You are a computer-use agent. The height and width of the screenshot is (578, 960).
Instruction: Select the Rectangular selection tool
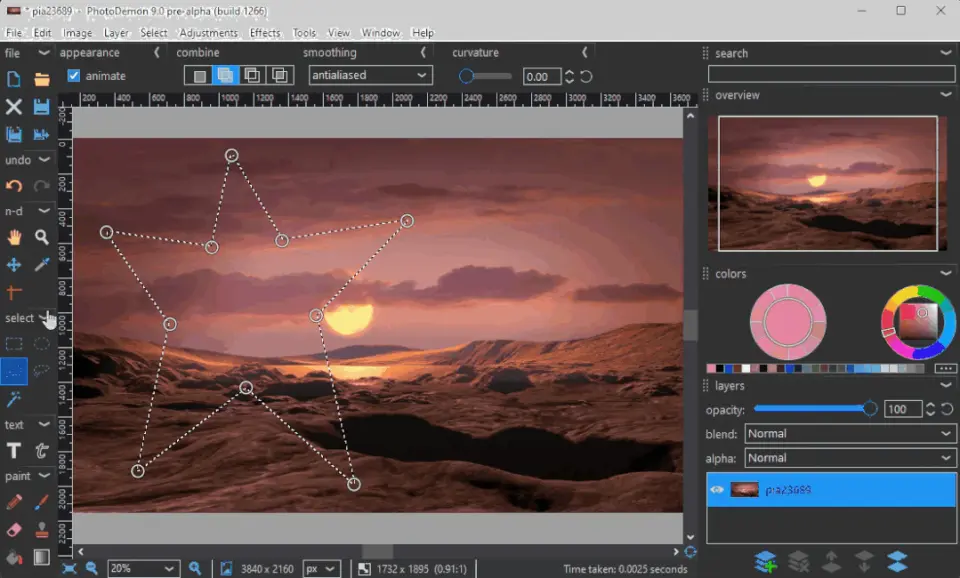click(x=13, y=343)
